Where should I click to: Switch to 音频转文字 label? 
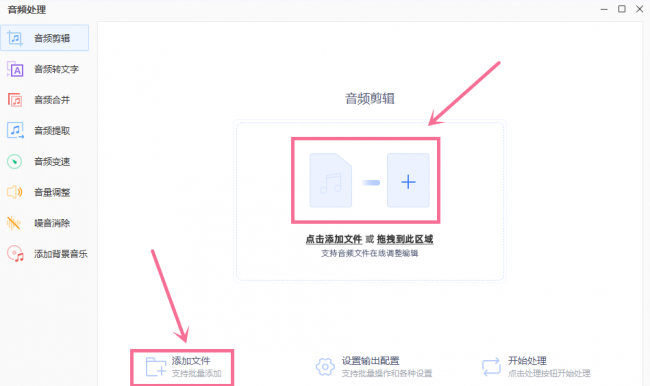click(x=56, y=69)
